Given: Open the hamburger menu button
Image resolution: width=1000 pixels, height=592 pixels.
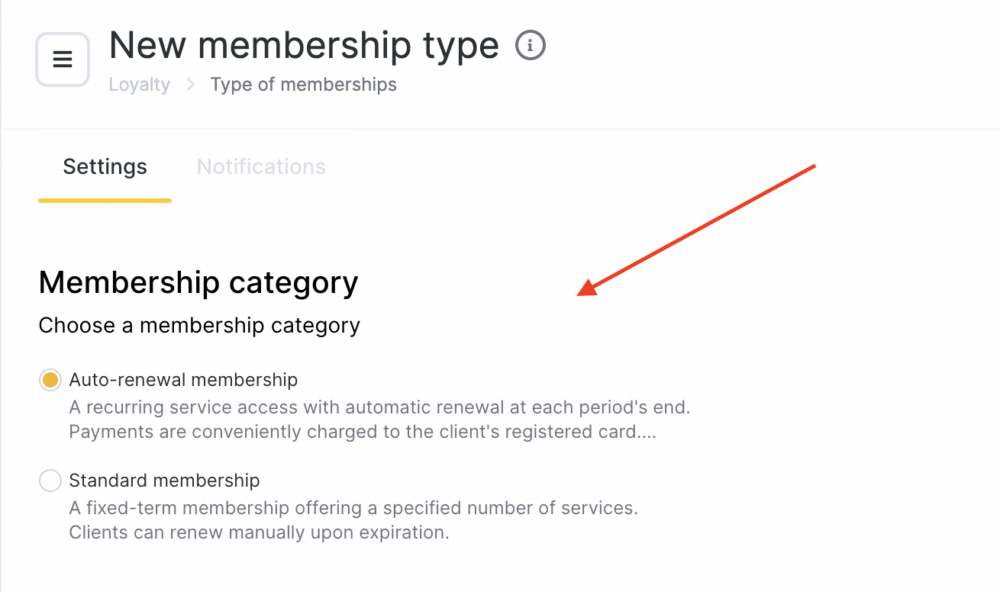Looking at the screenshot, I should coord(62,59).
